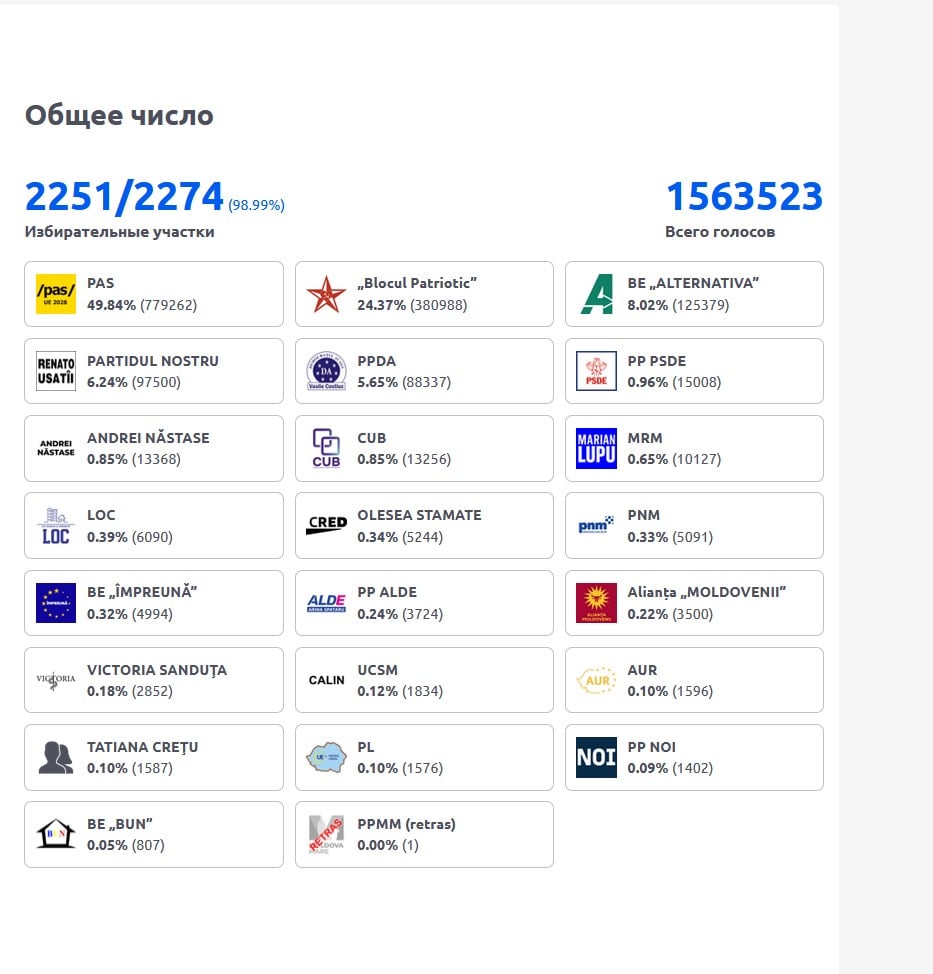Click the PAS 49.84% (779262) result
933x974 pixels.
(x=142, y=305)
